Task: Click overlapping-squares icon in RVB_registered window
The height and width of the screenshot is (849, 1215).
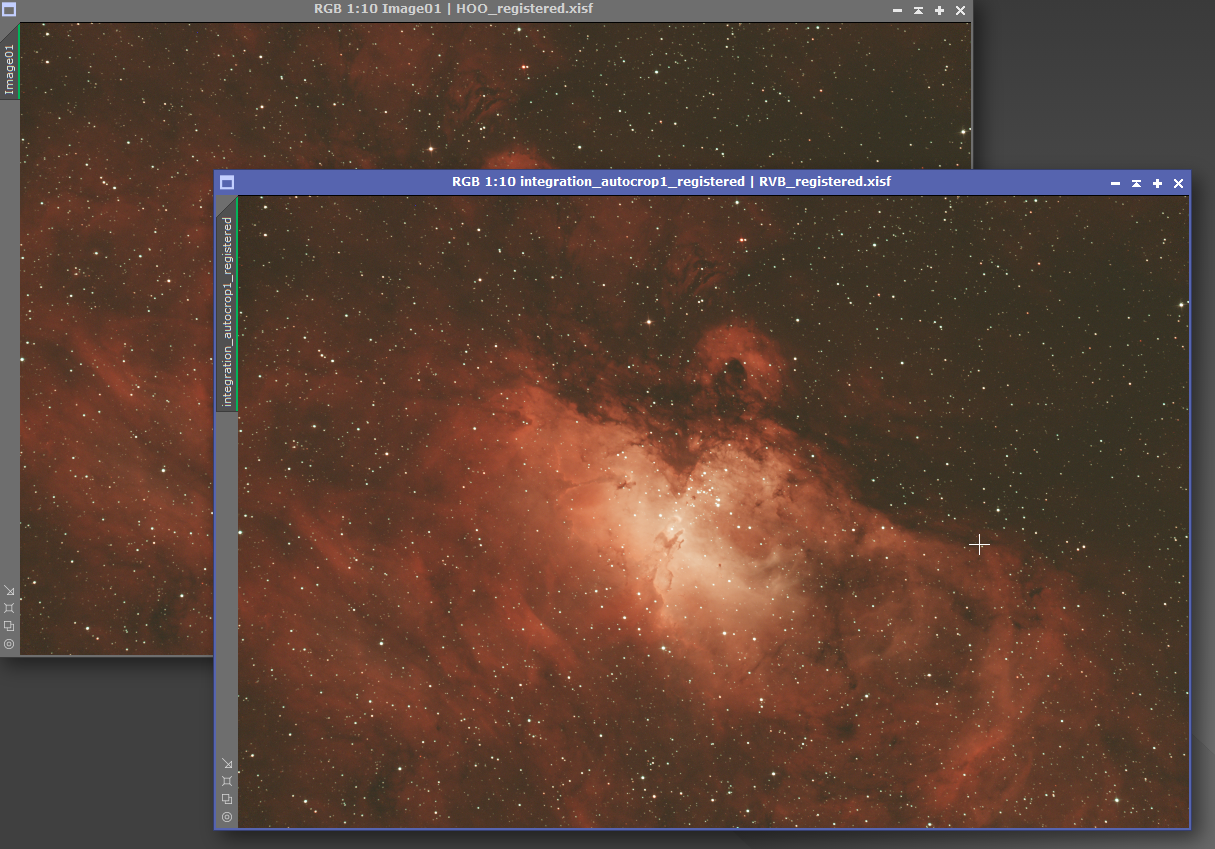Action: pos(227,799)
